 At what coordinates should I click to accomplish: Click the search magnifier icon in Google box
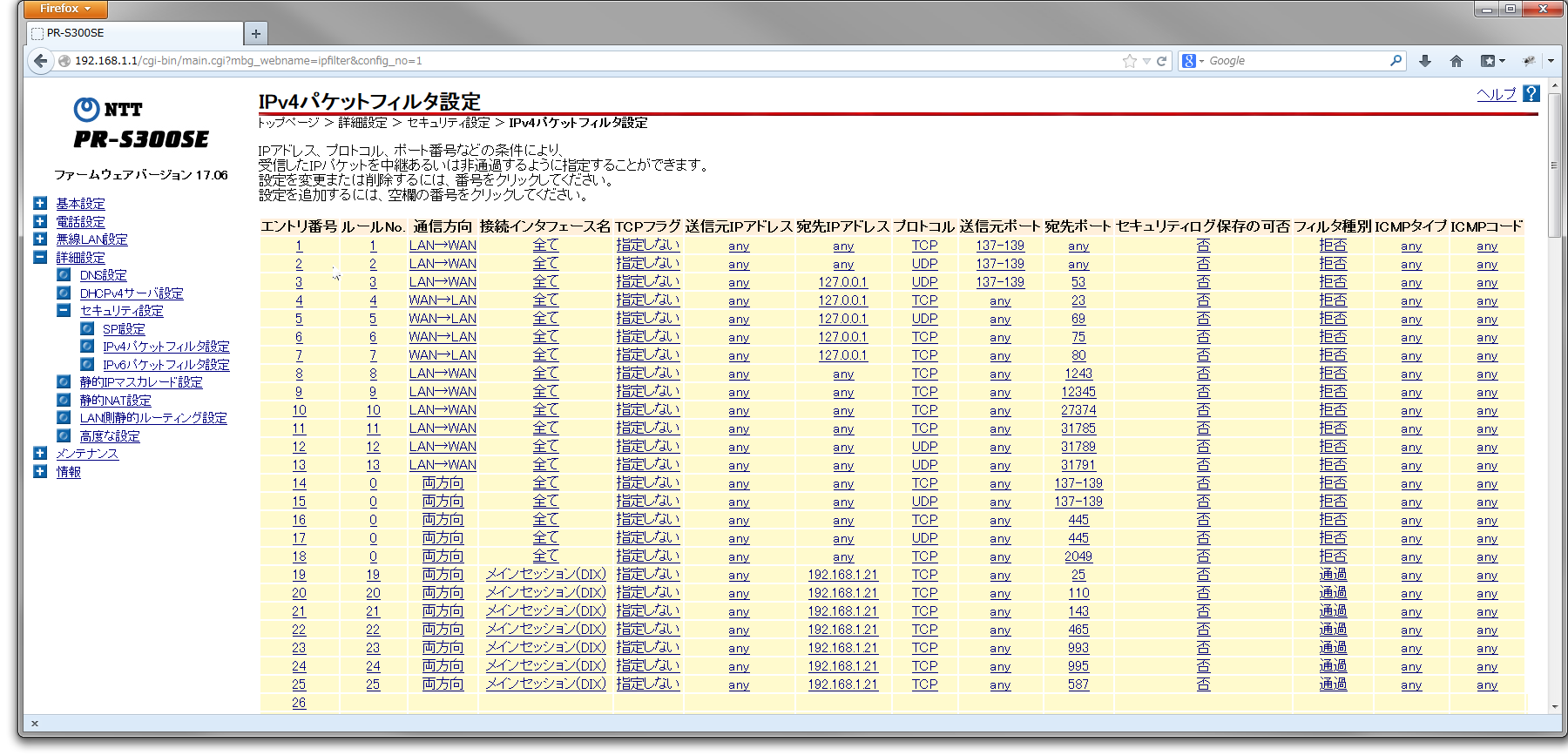click(x=1396, y=61)
